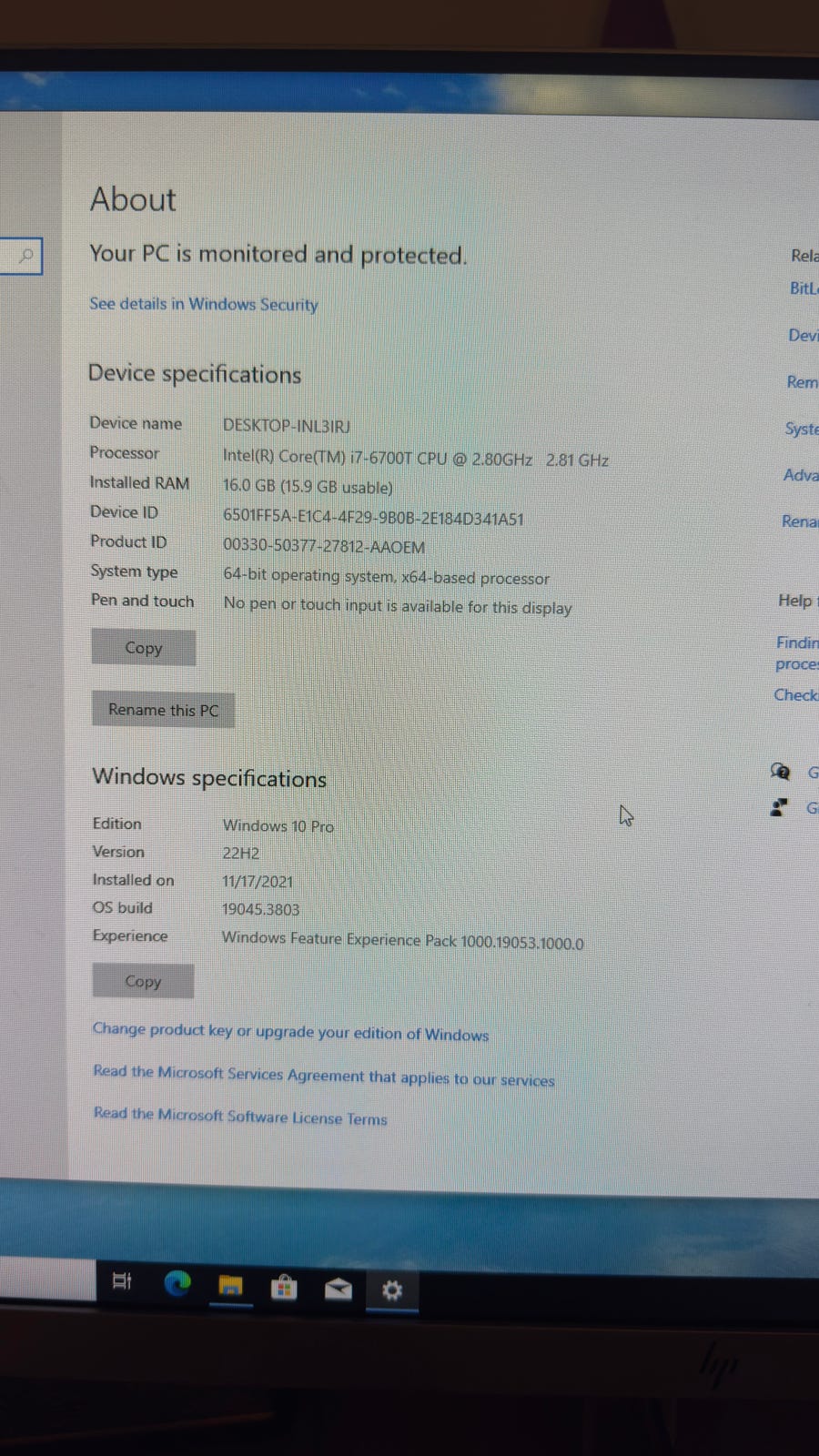
Task: Select the 64-bit operating system value
Action: [x=387, y=577]
